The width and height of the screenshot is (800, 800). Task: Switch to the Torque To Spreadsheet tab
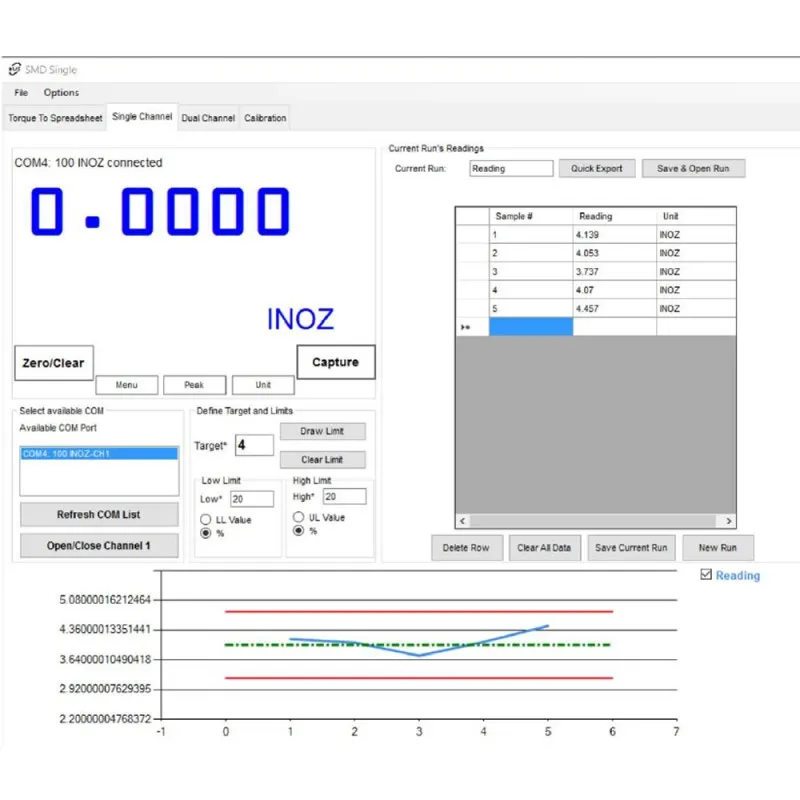[53, 117]
